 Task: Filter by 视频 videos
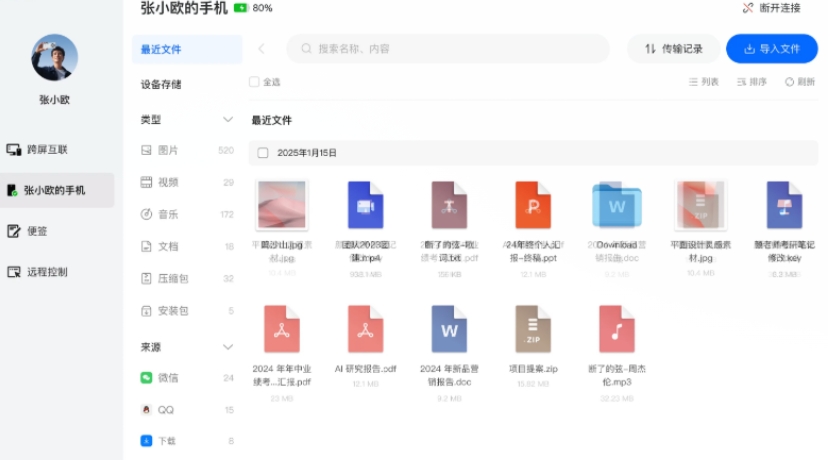coord(187,183)
